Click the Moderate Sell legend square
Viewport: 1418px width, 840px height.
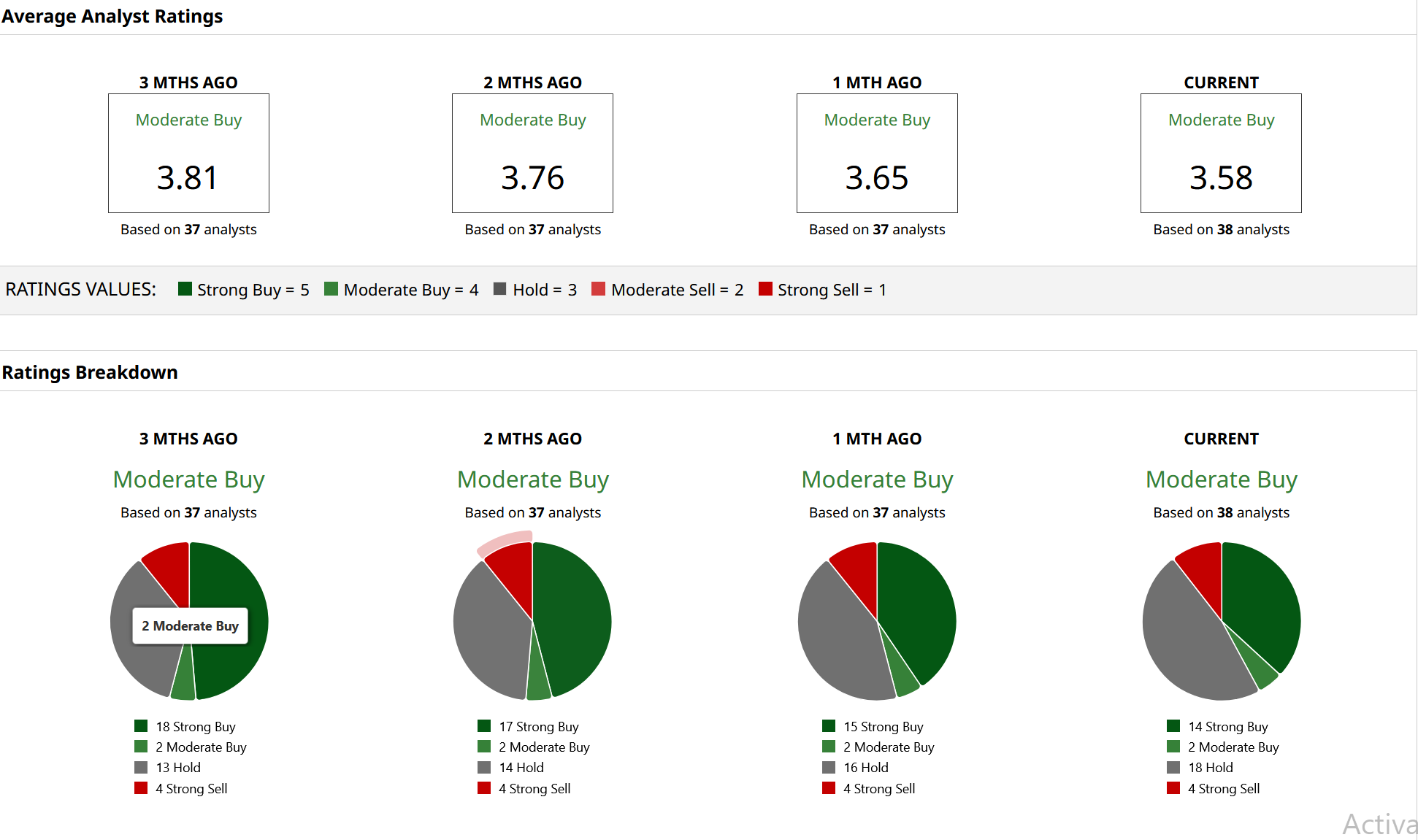pyautogui.click(x=598, y=289)
